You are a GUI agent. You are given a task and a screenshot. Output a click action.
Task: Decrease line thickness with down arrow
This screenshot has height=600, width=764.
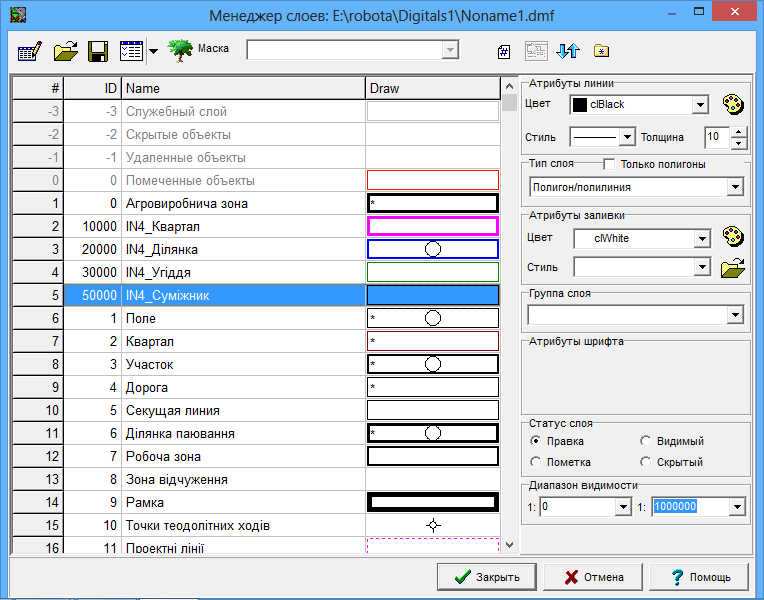[x=739, y=143]
